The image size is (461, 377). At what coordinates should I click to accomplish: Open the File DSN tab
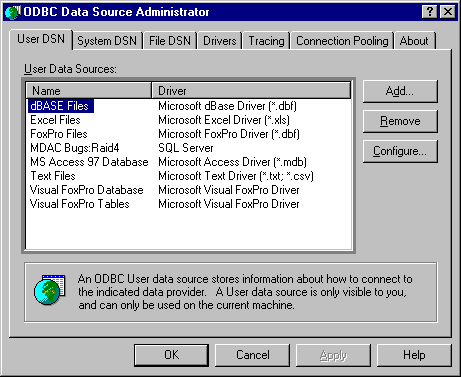point(170,41)
